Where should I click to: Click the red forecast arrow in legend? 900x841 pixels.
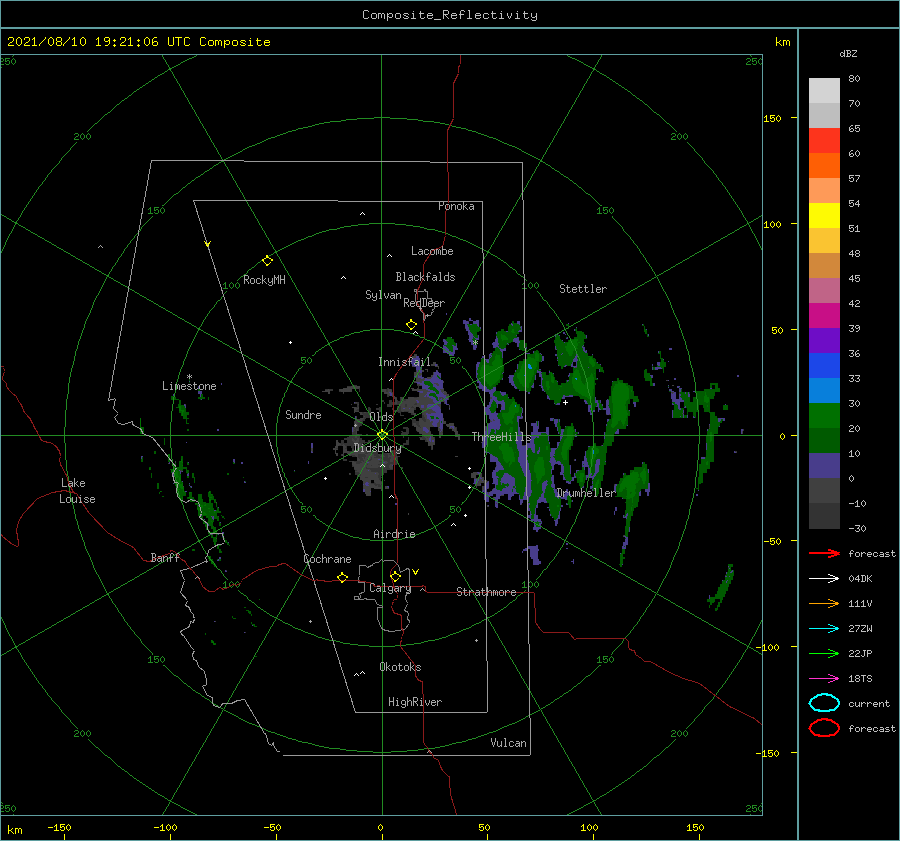pos(824,553)
